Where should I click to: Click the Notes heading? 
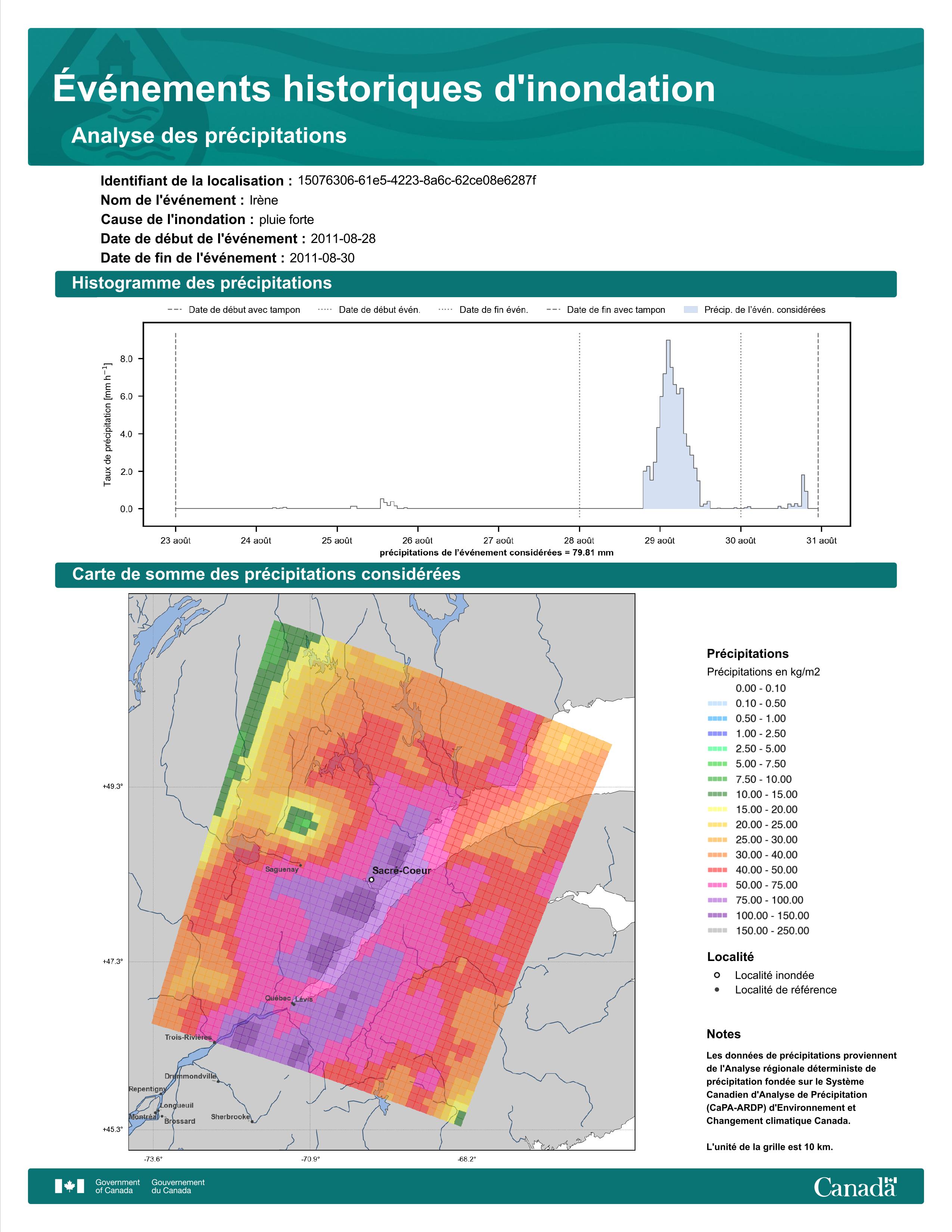[x=724, y=1034]
